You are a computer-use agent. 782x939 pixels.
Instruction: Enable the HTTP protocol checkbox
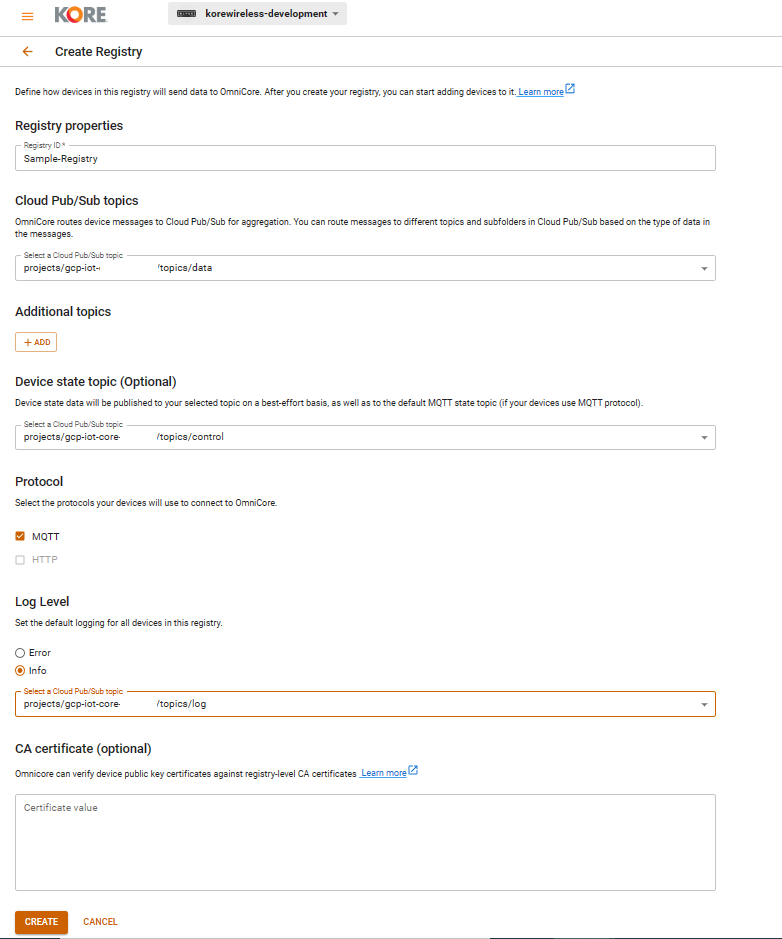click(19, 559)
